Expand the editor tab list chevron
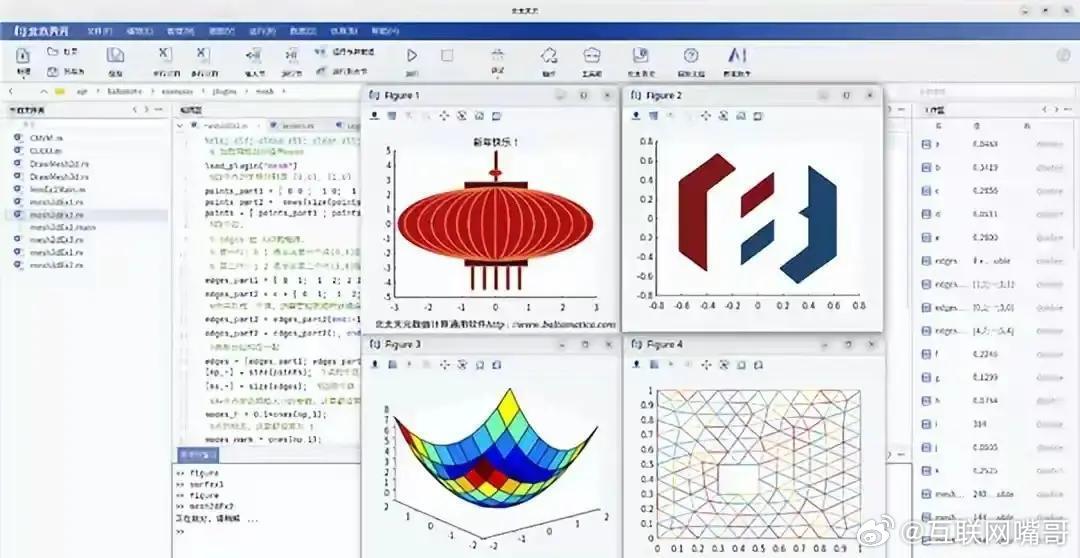 pyautogui.click(x=180, y=126)
